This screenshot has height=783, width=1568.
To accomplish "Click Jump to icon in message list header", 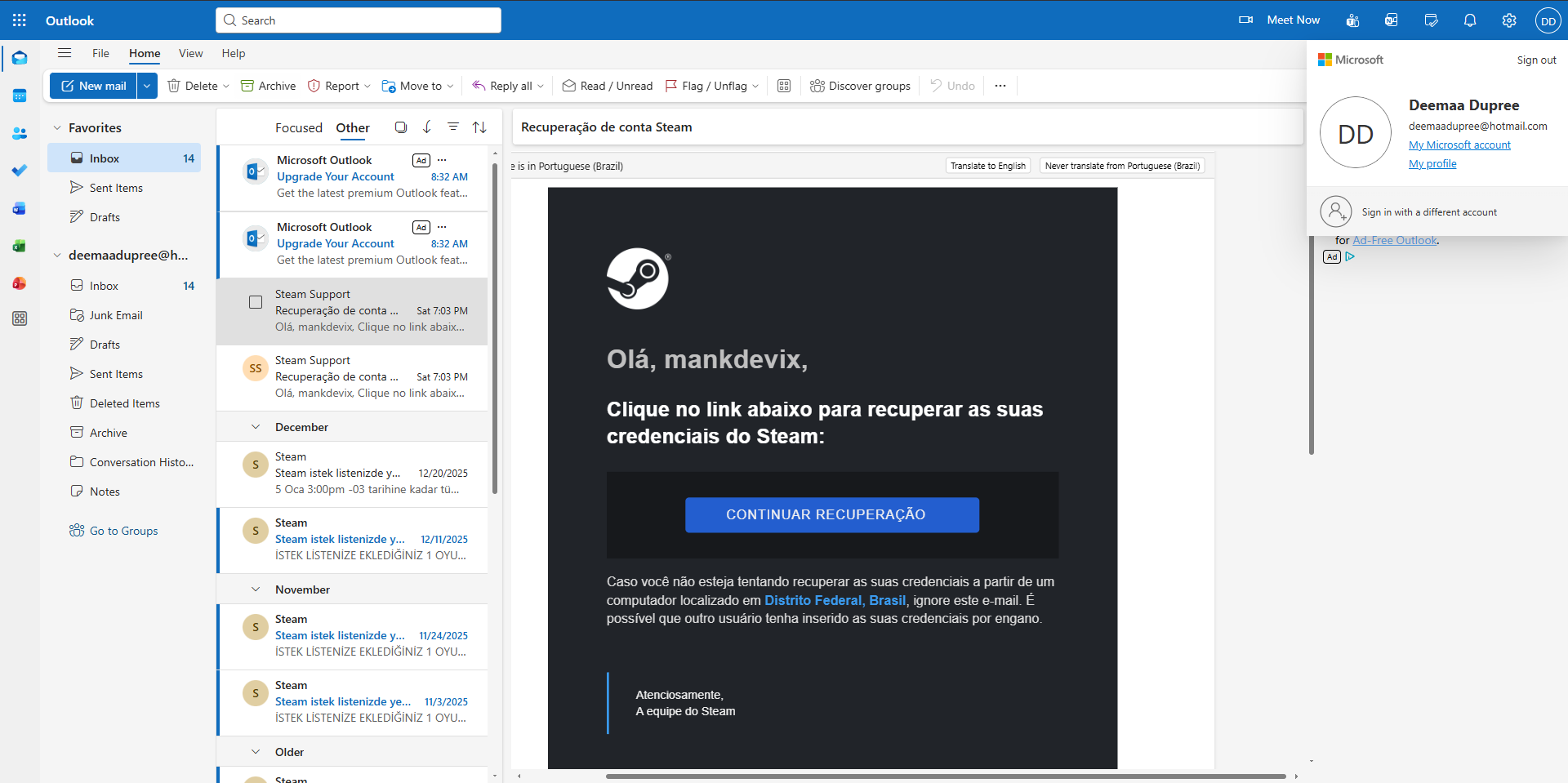I will click(x=427, y=127).
